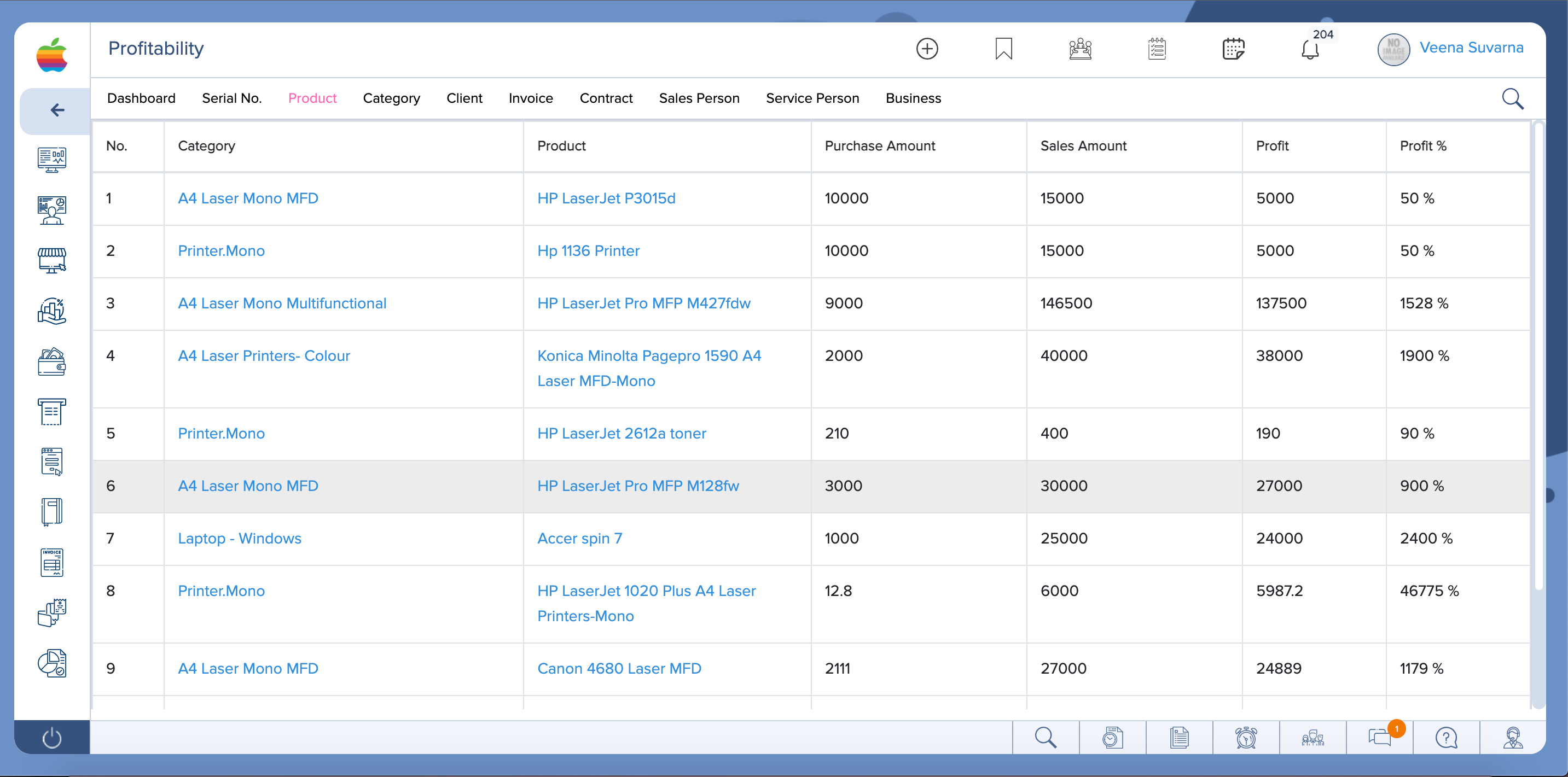1568x777 pixels.
Task: Open the alarm clock icon in bottom toolbar
Action: click(x=1246, y=738)
